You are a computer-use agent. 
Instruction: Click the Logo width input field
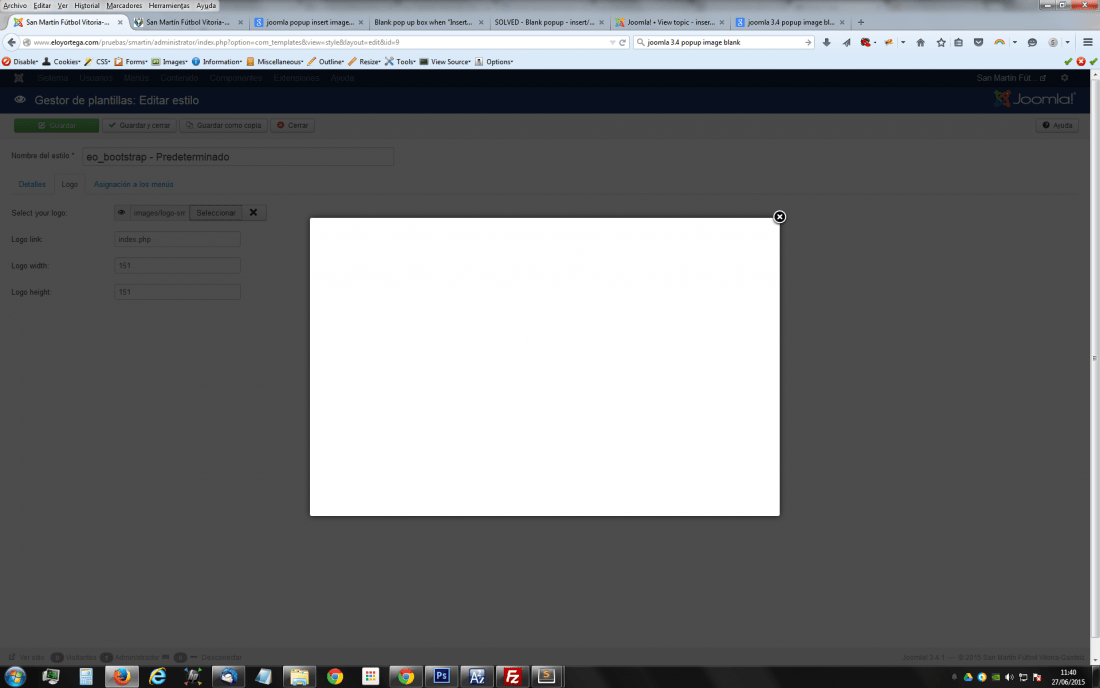point(177,266)
